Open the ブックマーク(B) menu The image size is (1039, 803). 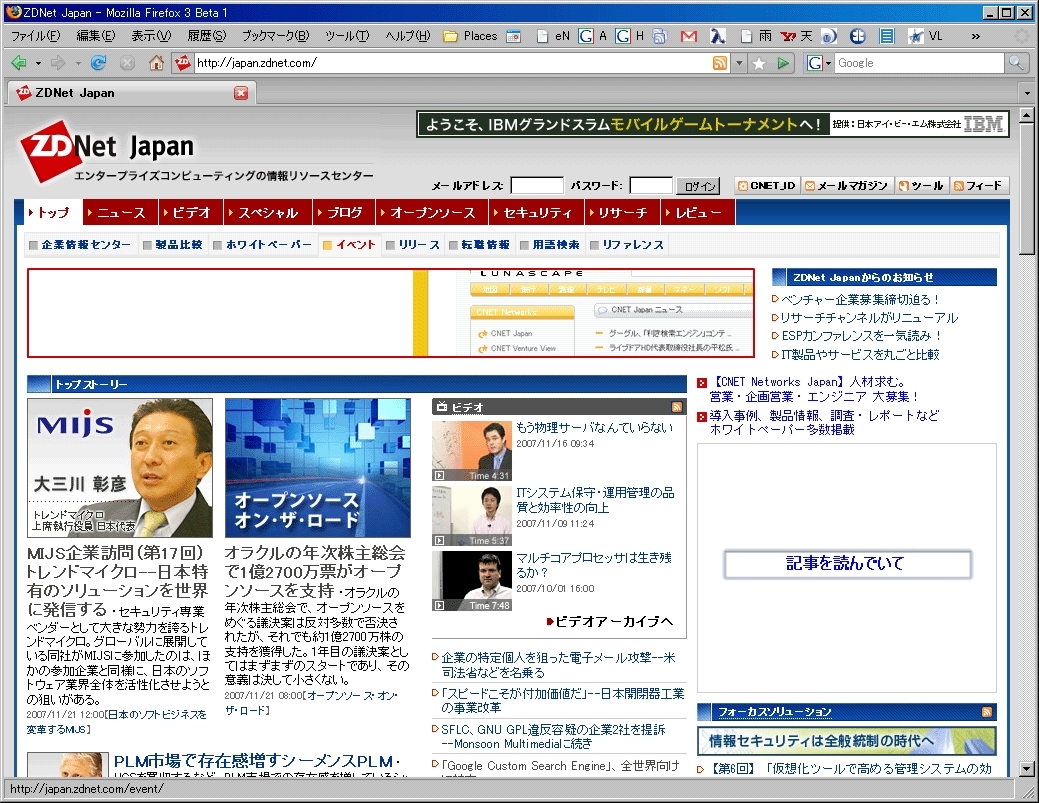coord(275,36)
